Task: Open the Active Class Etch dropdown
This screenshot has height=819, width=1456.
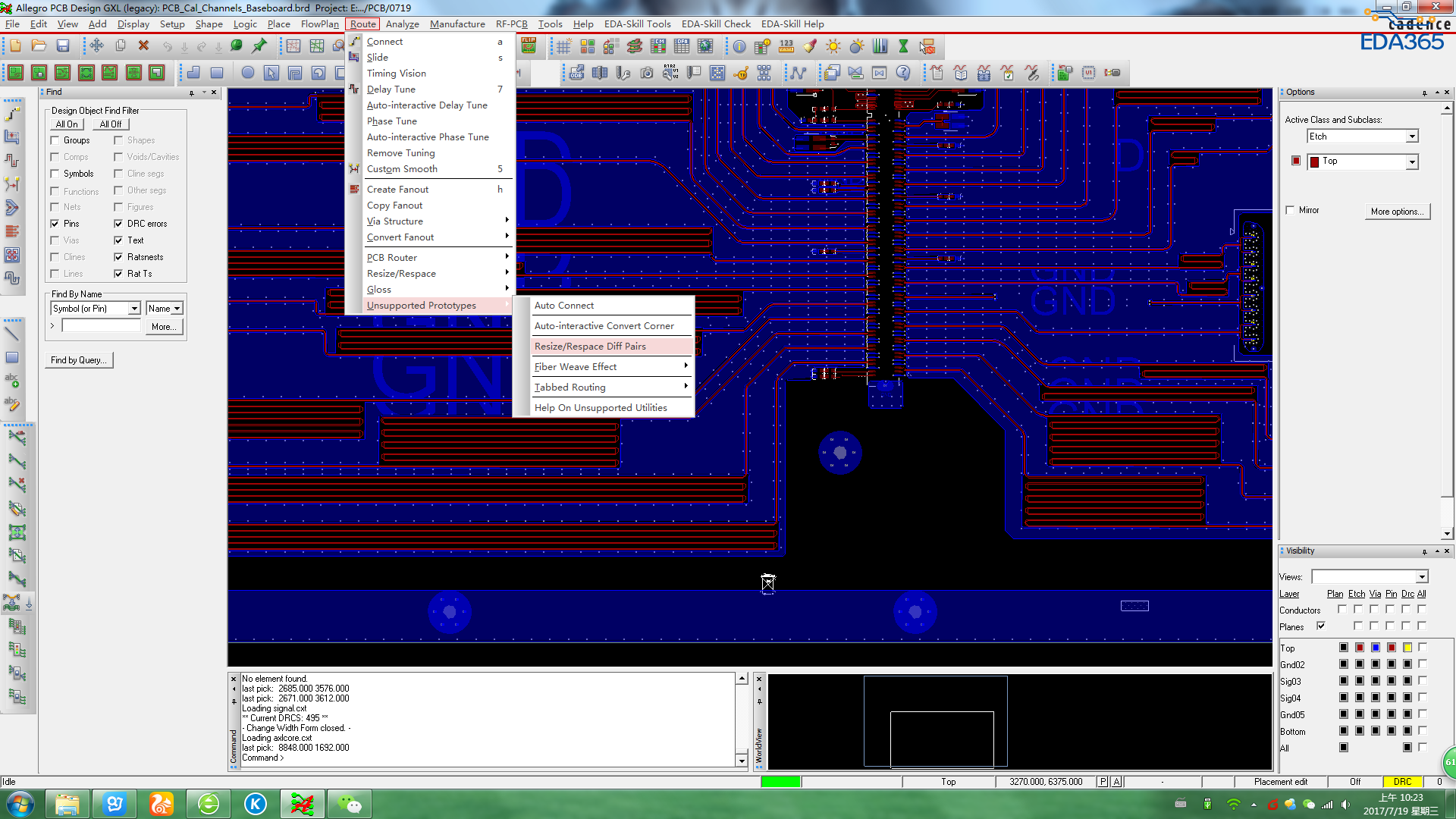Action: tap(1412, 136)
